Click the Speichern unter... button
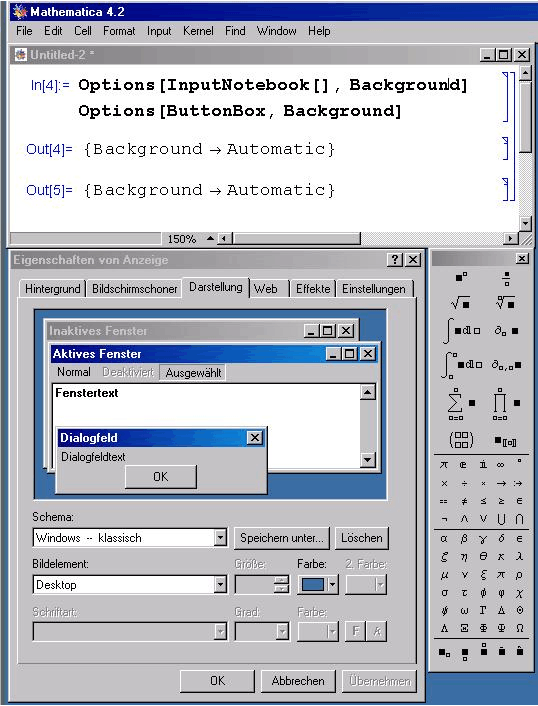538x706 pixels. pos(282,538)
